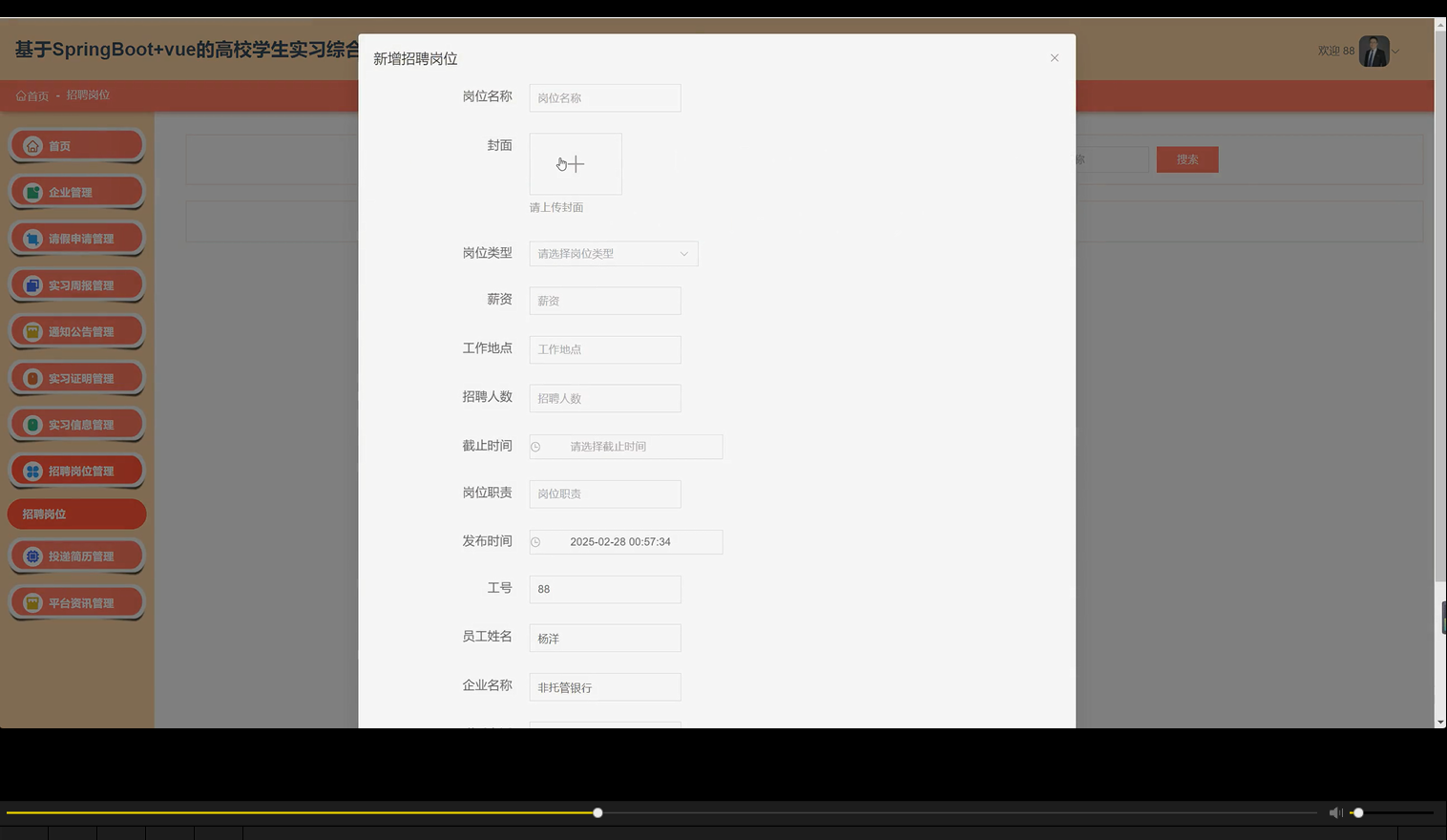
Task: Select 招聘岗位 submenu item
Action: coord(76,514)
